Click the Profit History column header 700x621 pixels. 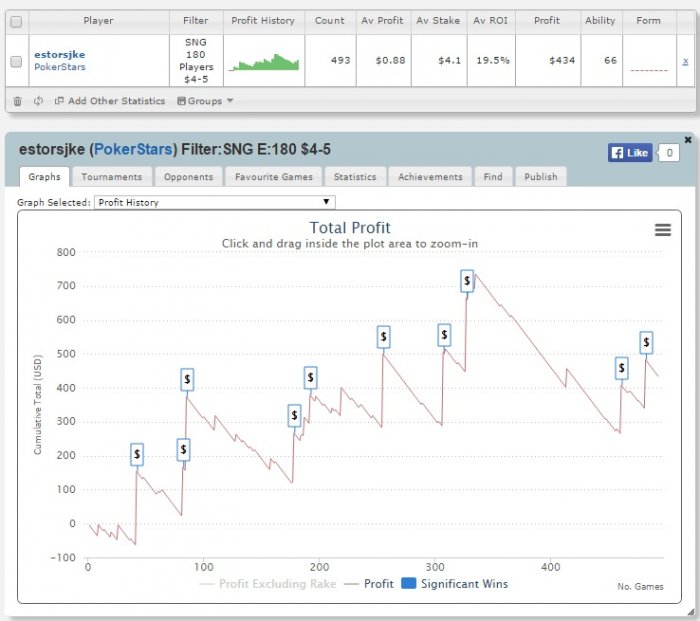[x=263, y=21]
